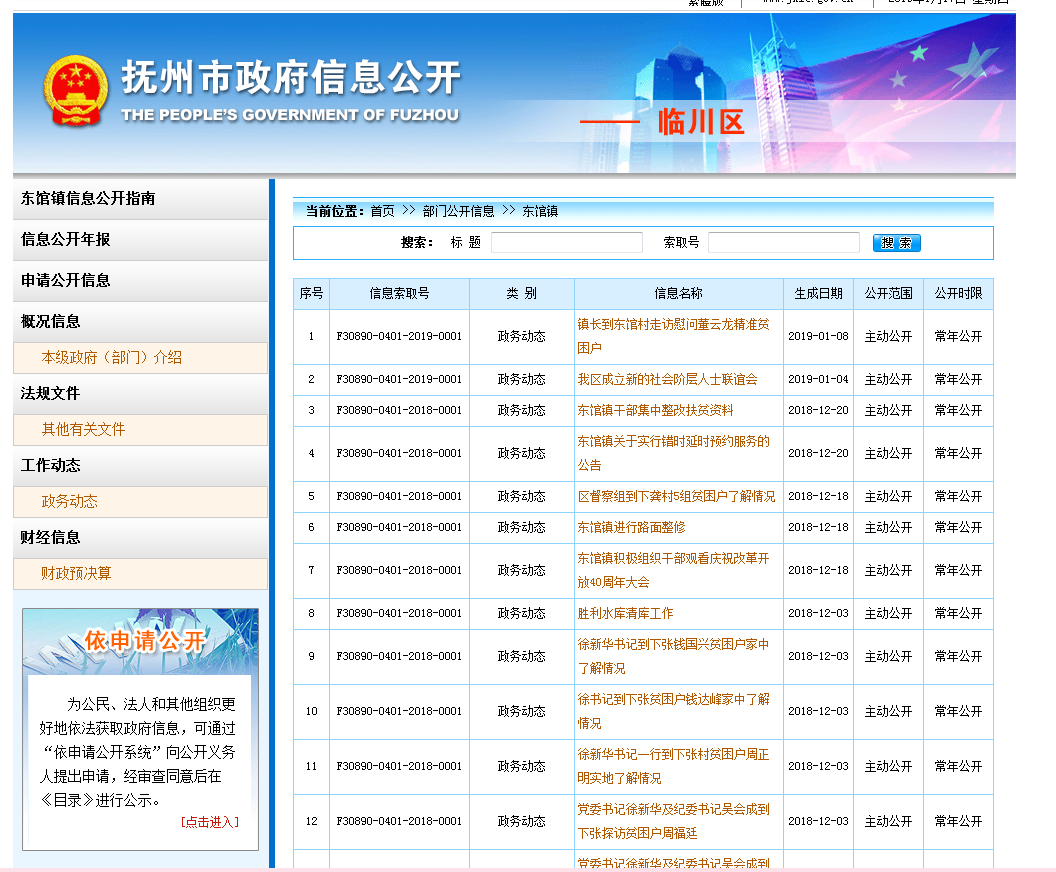Click the 临川区 header title

tap(701, 122)
